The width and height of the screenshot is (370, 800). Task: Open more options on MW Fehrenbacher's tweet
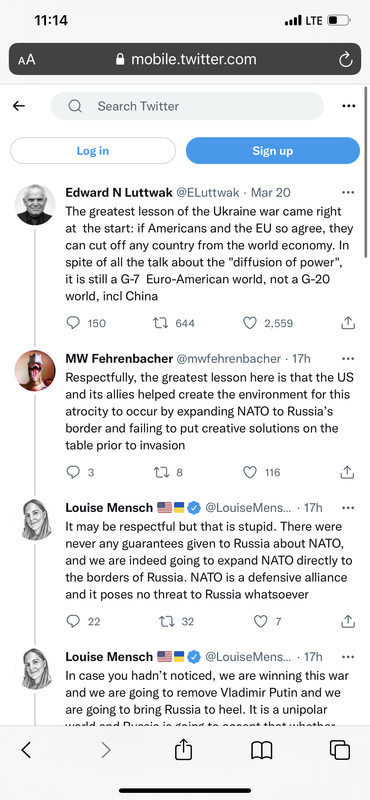click(348, 359)
